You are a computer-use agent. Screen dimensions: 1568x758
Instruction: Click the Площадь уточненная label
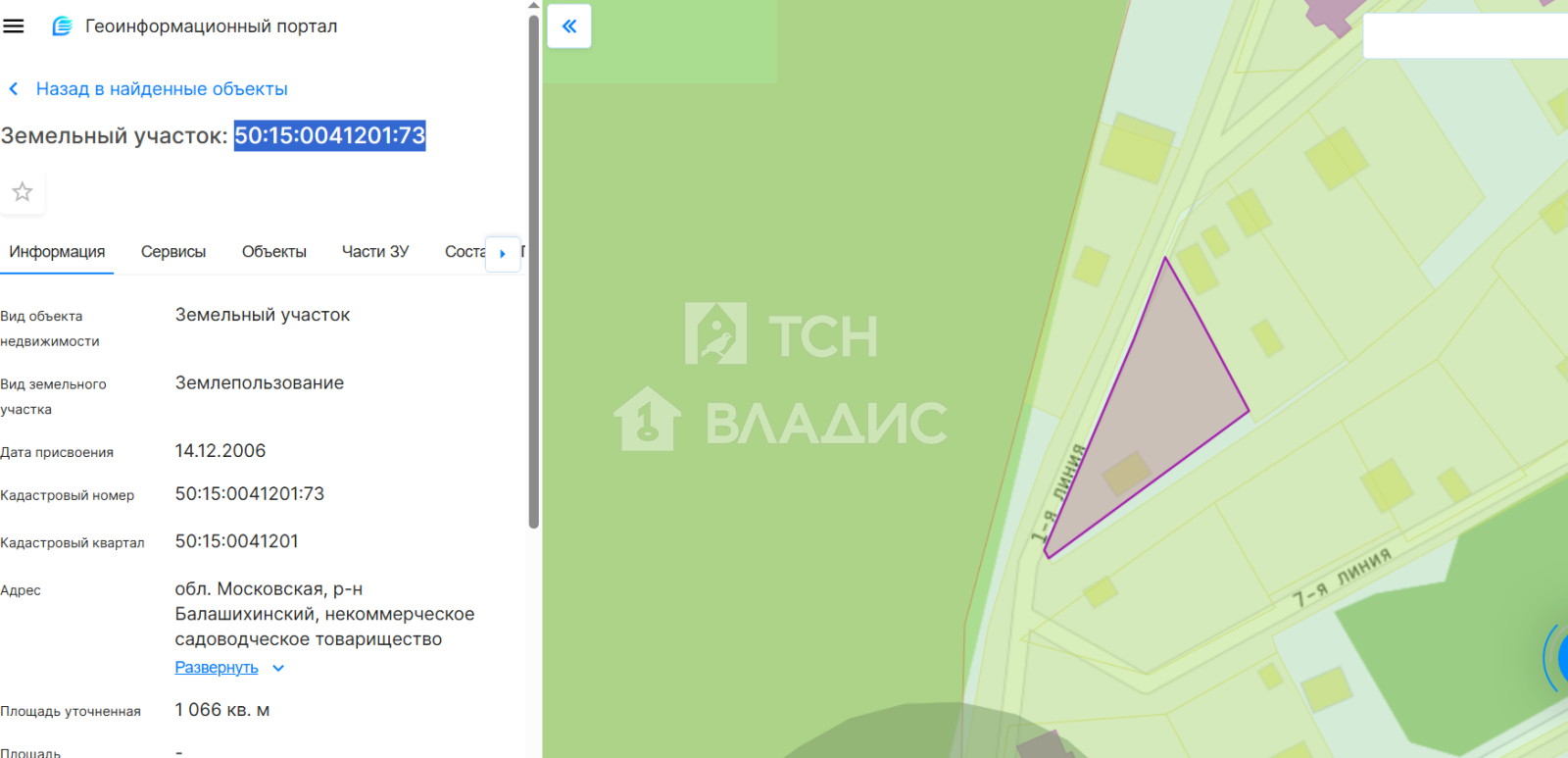click(x=71, y=711)
